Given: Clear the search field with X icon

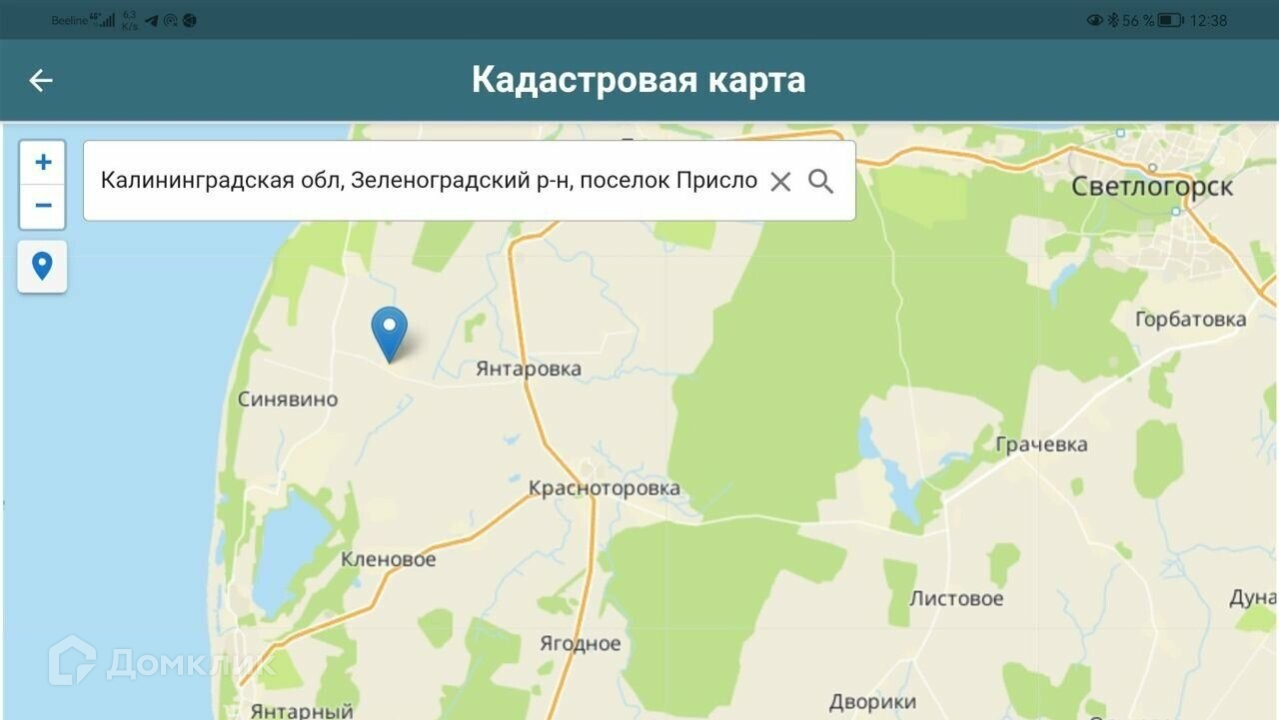Looking at the screenshot, I should [780, 181].
